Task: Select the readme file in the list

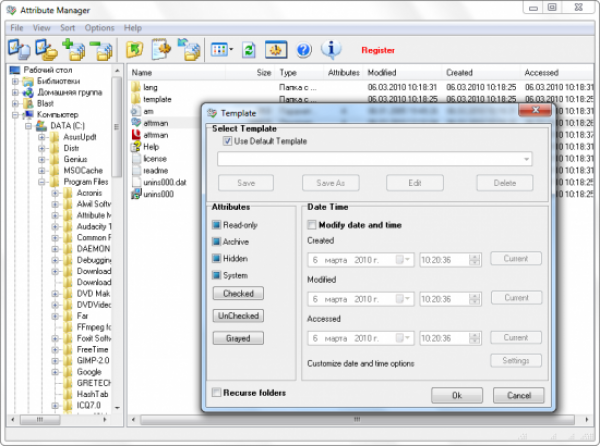Action: (x=155, y=170)
